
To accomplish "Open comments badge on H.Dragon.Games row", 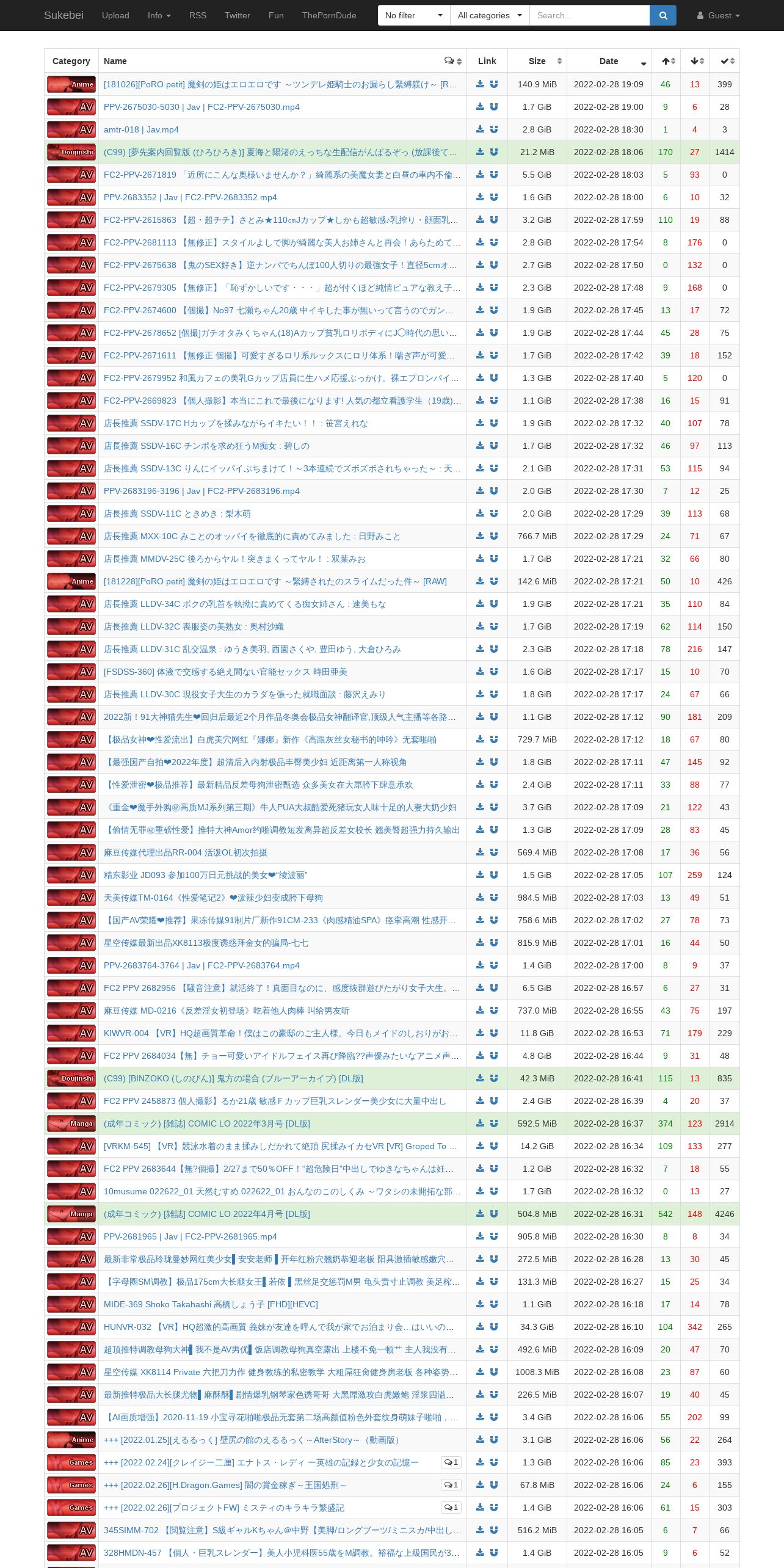I will click(x=451, y=1485).
